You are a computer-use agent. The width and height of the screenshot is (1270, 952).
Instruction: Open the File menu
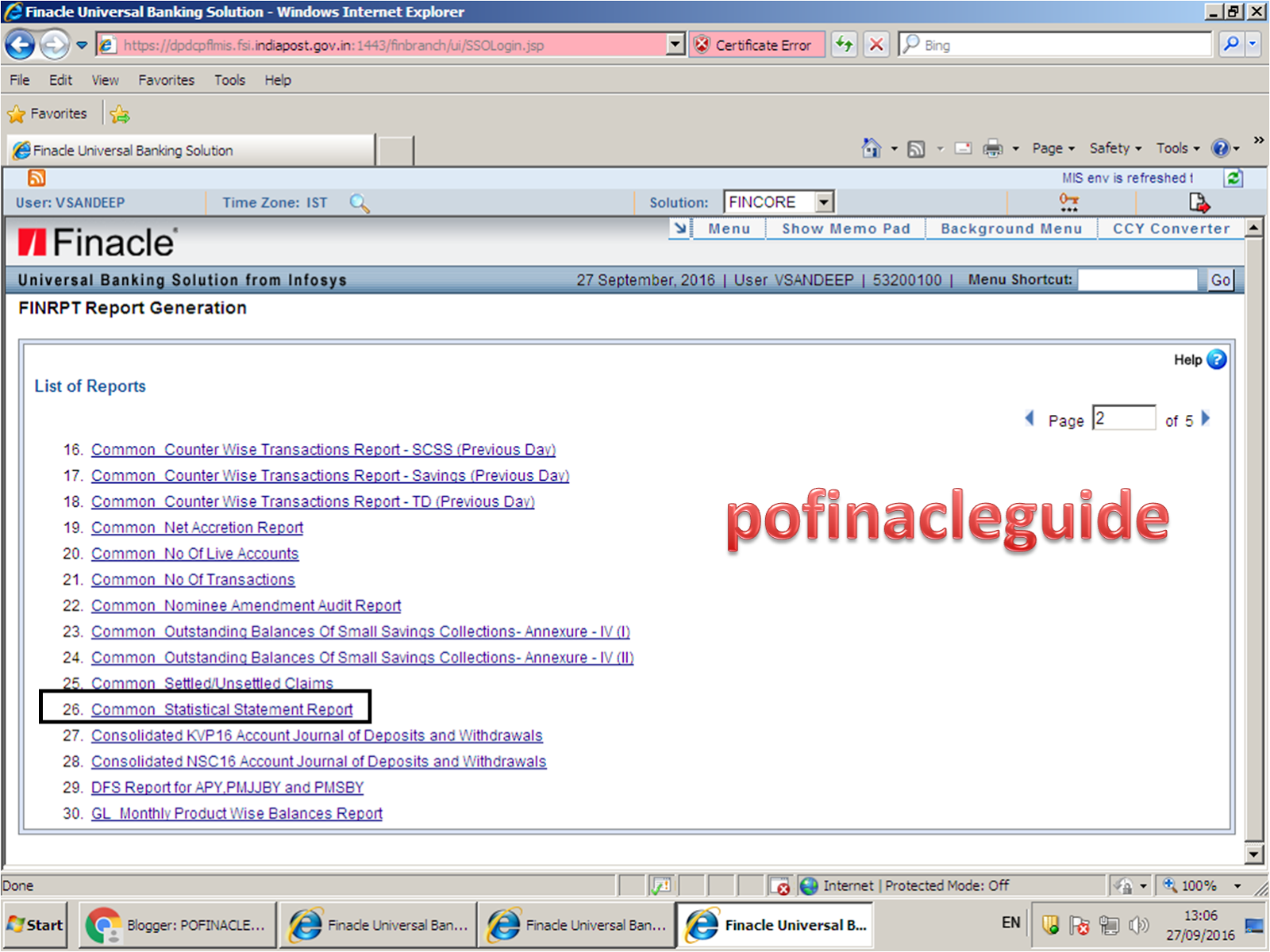coord(20,80)
